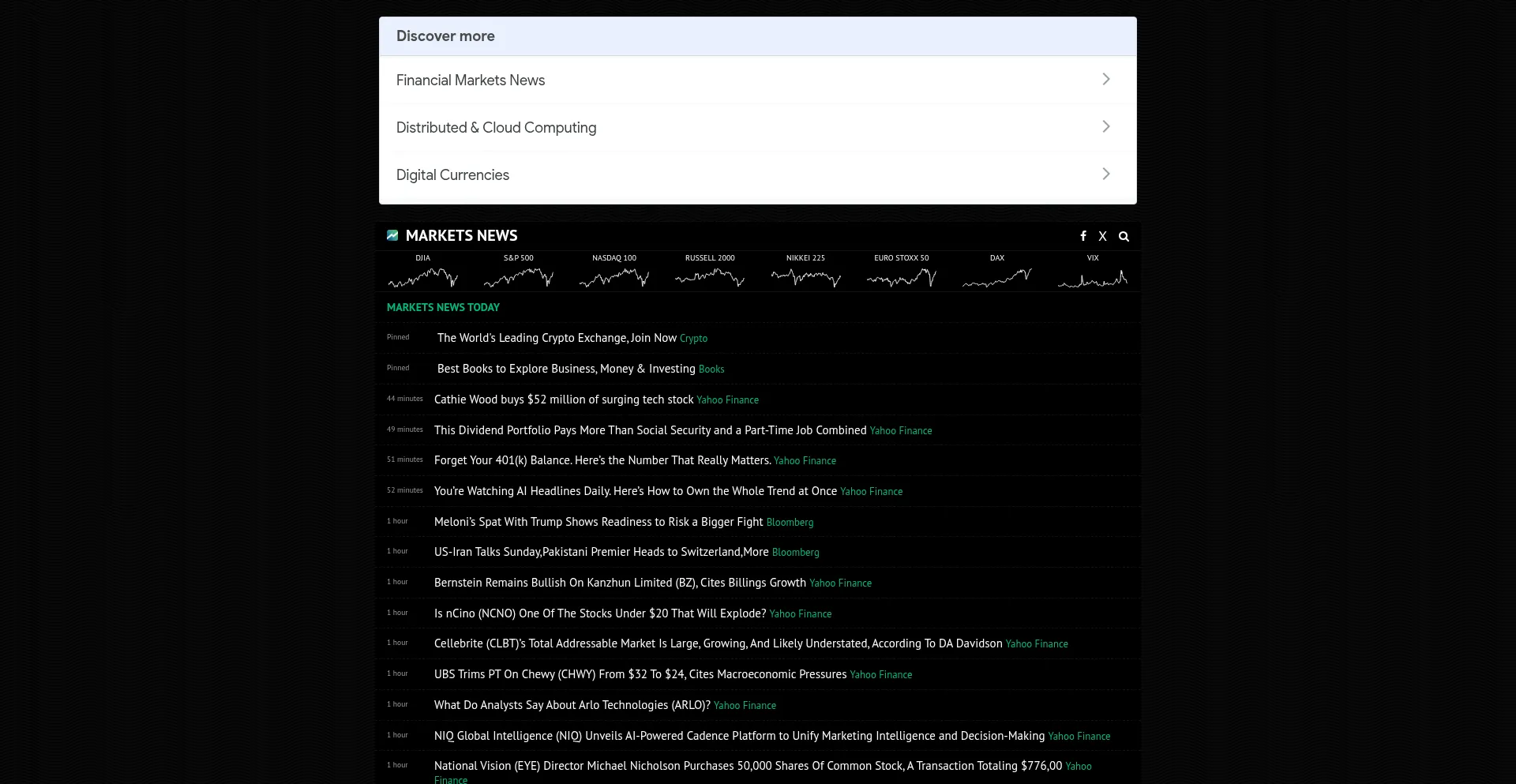Click the Books source tag
The height and width of the screenshot is (784, 1516).
point(711,369)
